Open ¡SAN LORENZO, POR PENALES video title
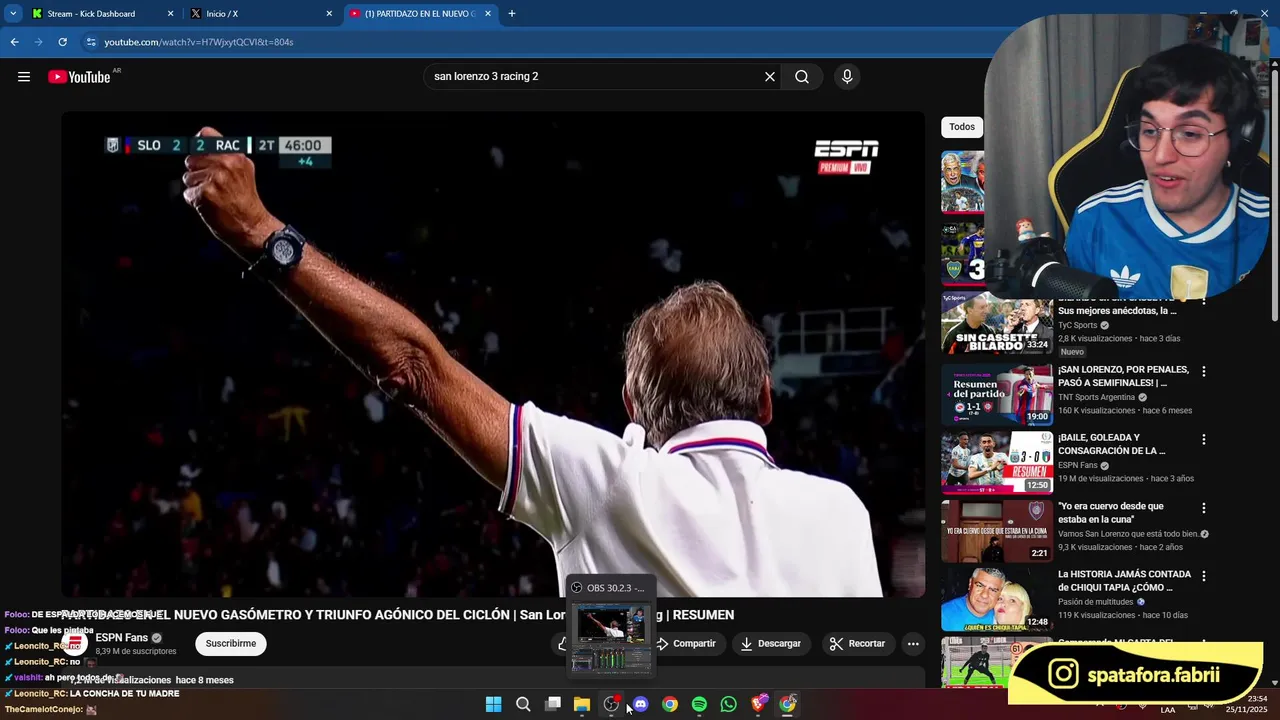This screenshot has width=1280, height=720. [x=1124, y=376]
